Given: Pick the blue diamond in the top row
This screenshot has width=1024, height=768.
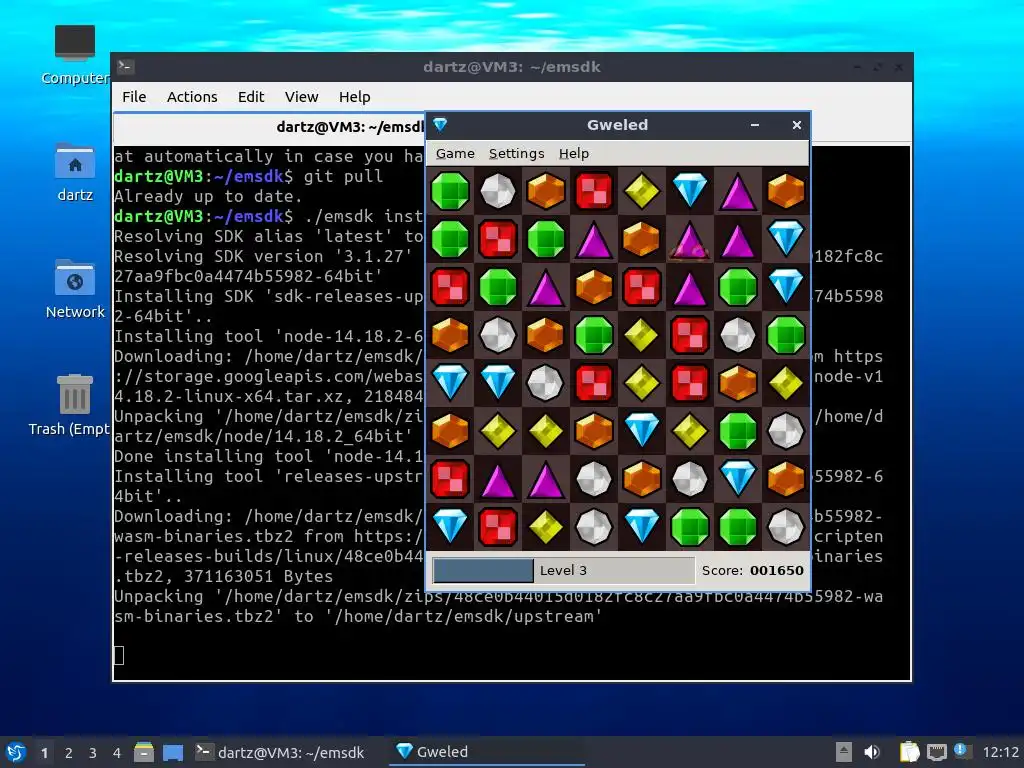Looking at the screenshot, I should tap(690, 191).
